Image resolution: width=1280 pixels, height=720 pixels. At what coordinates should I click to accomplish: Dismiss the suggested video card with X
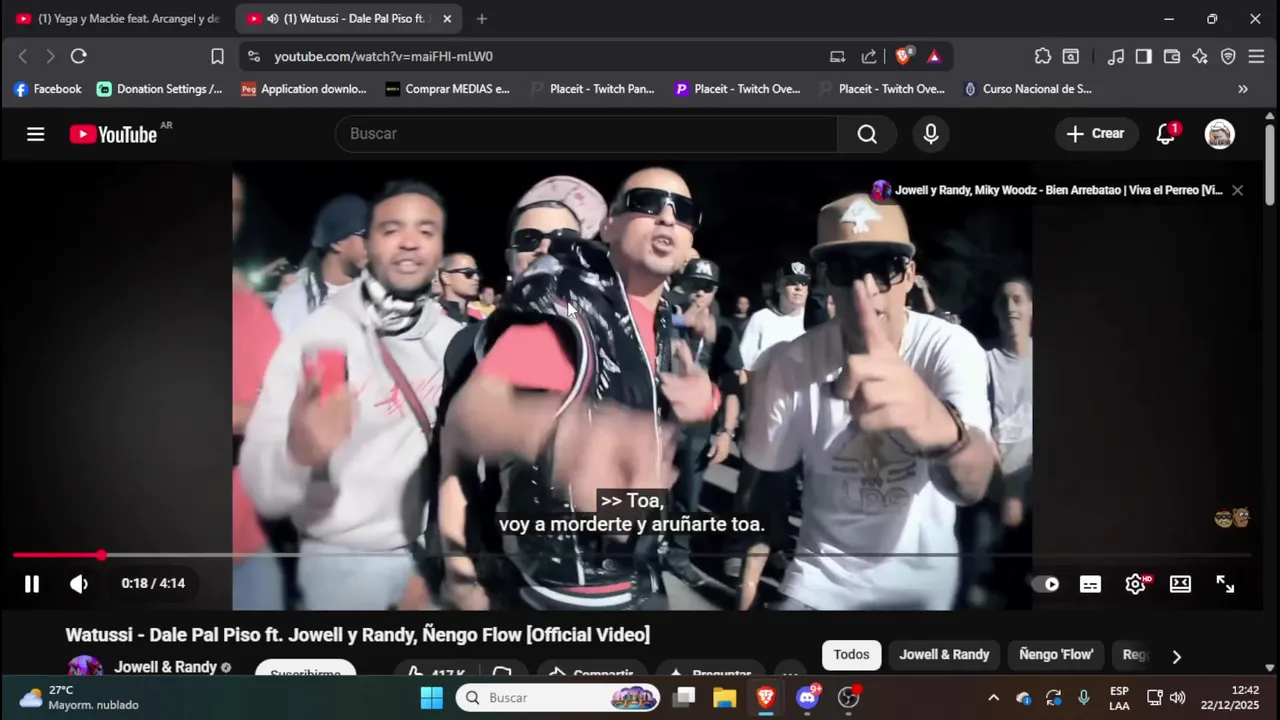pyautogui.click(x=1238, y=190)
